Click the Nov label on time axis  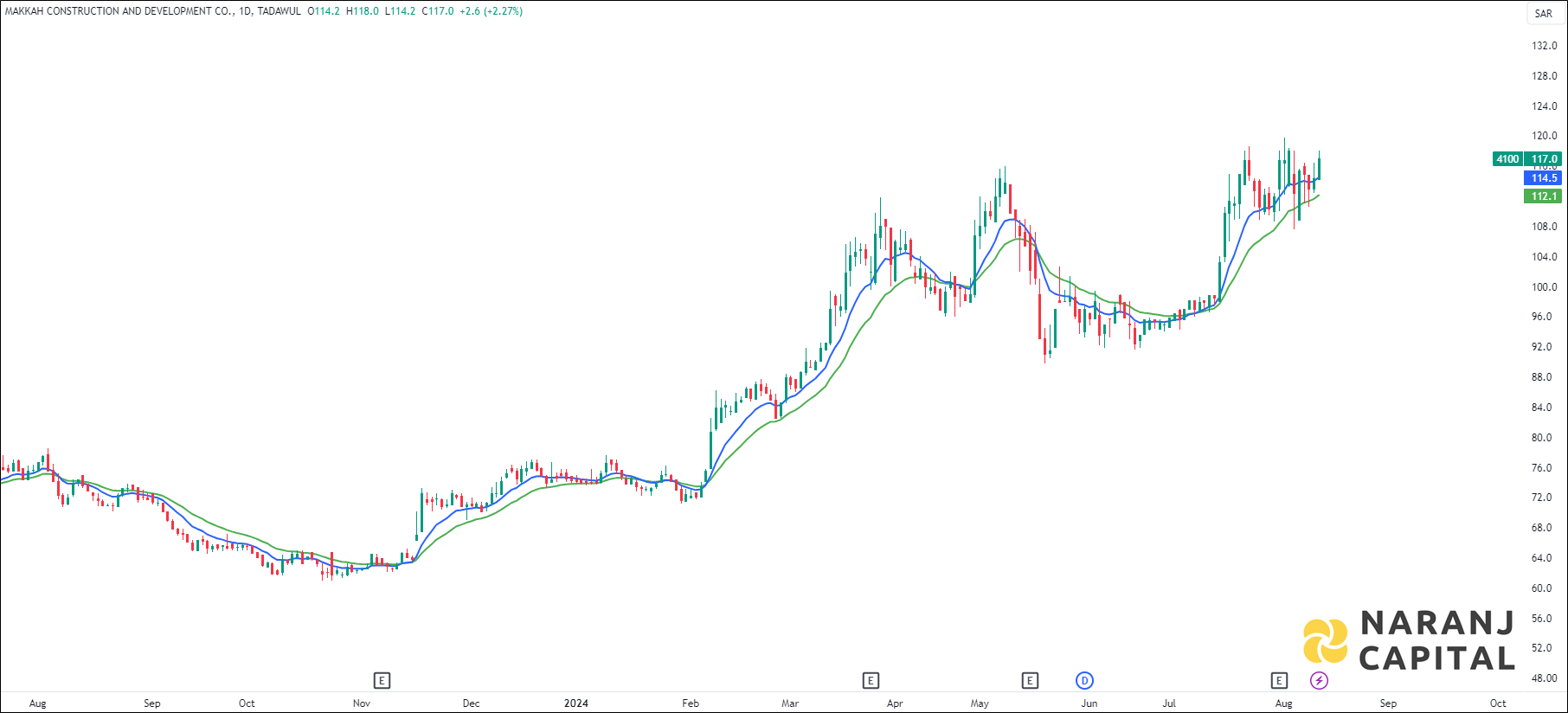pyautogui.click(x=362, y=703)
